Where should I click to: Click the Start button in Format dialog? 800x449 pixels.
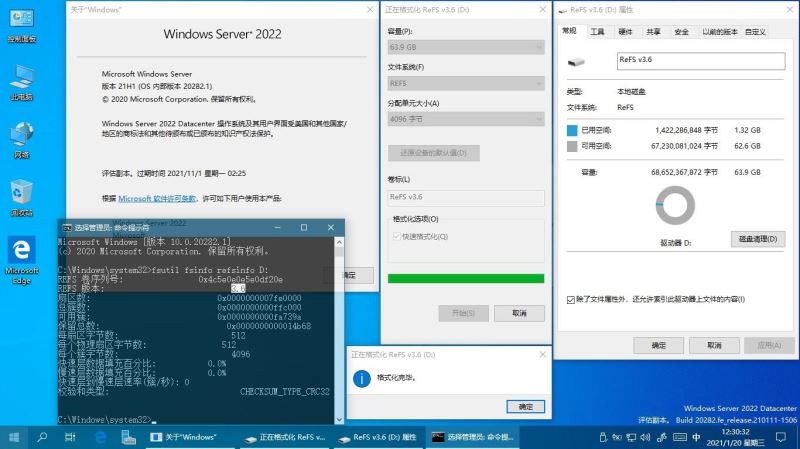463,313
